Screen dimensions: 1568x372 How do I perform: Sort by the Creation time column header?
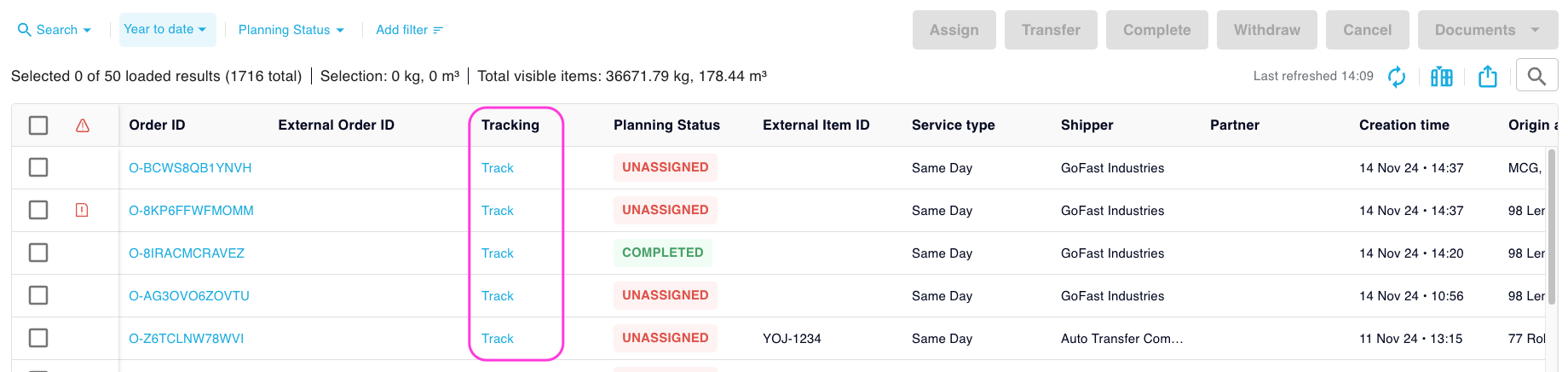tap(1404, 125)
